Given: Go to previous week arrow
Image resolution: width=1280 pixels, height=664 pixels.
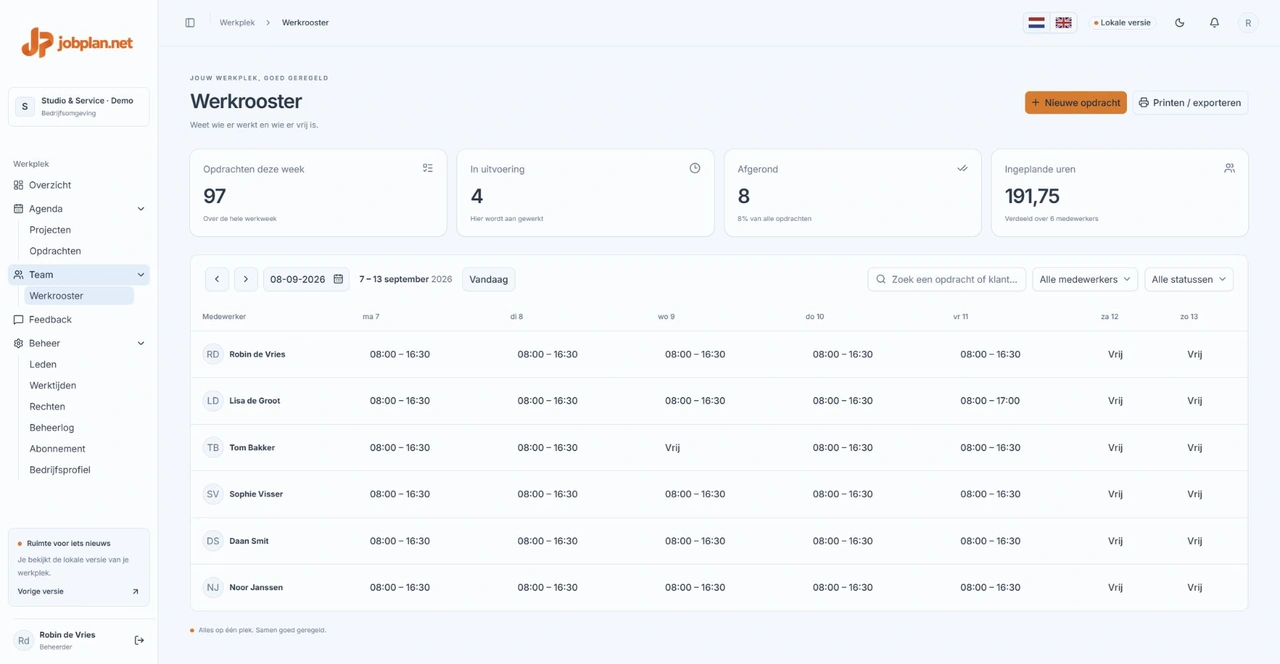Looking at the screenshot, I should click(x=217, y=279).
